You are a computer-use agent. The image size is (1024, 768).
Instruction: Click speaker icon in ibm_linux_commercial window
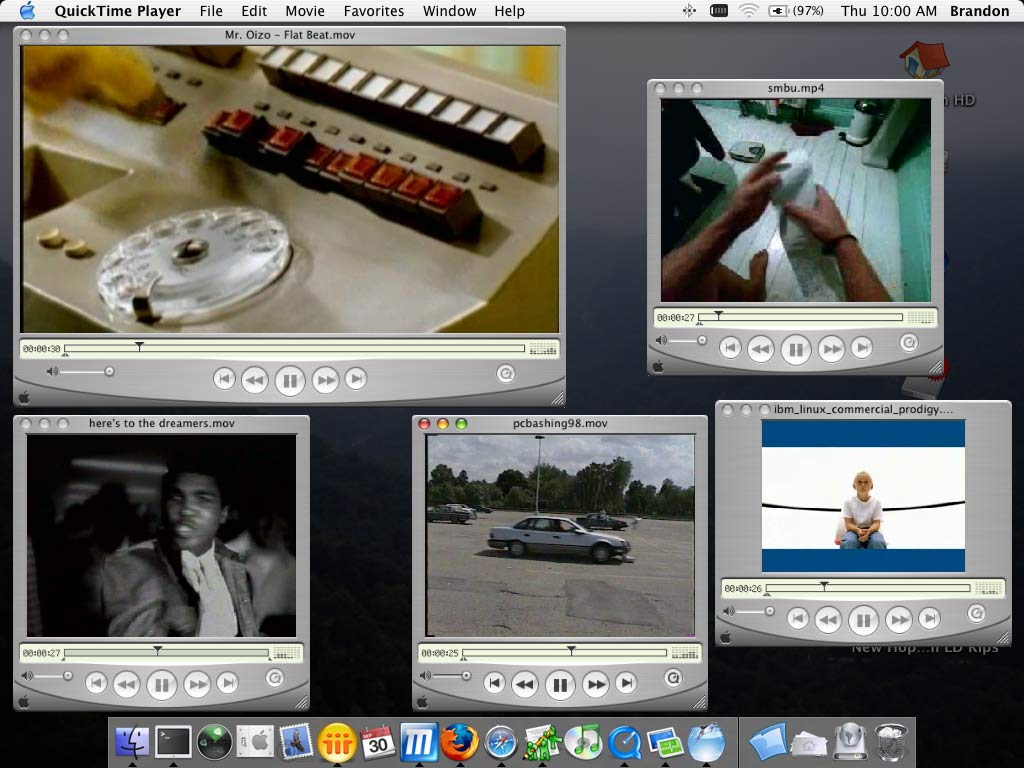click(x=729, y=611)
